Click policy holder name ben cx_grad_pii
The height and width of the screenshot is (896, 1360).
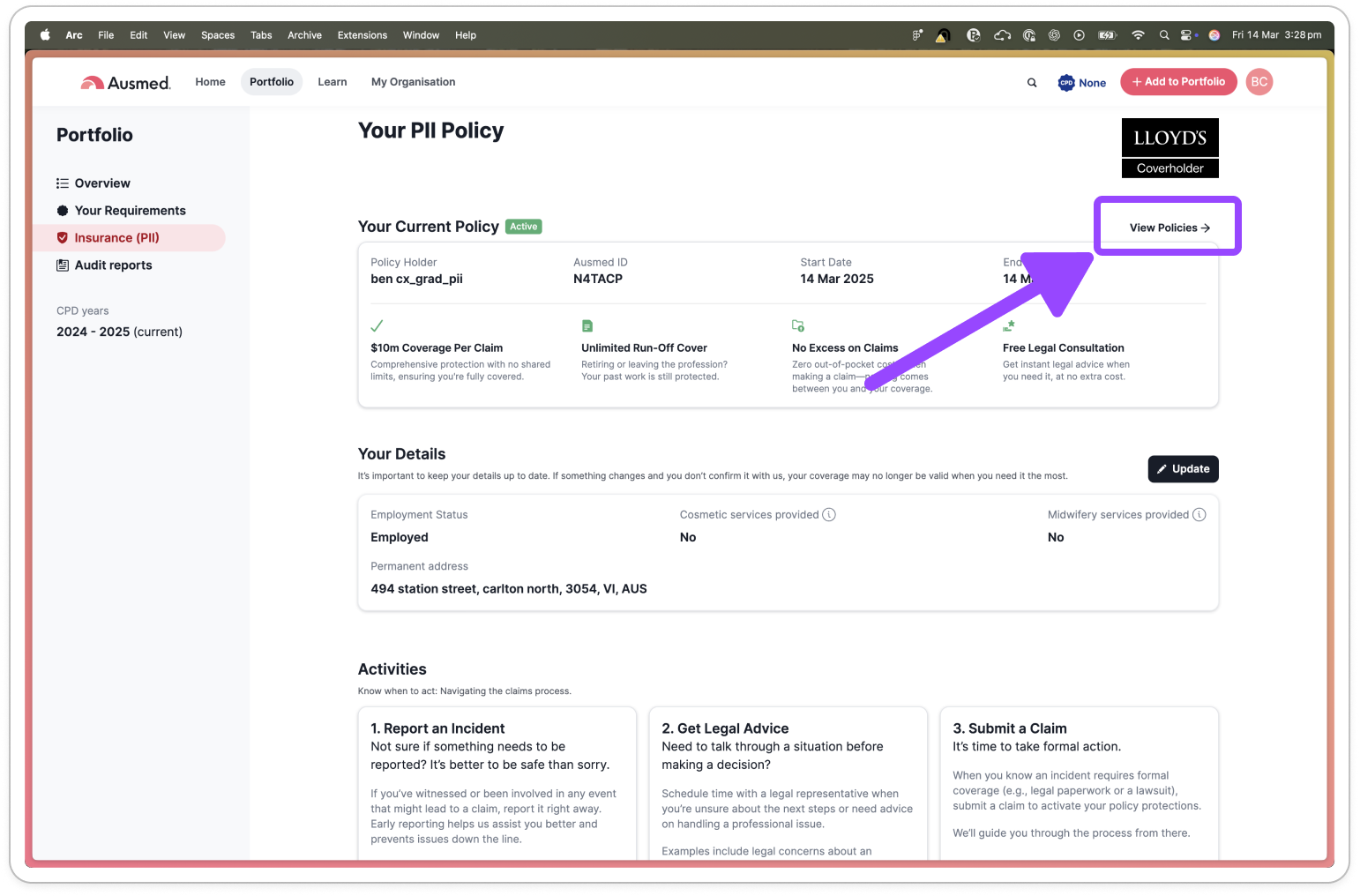coord(416,280)
